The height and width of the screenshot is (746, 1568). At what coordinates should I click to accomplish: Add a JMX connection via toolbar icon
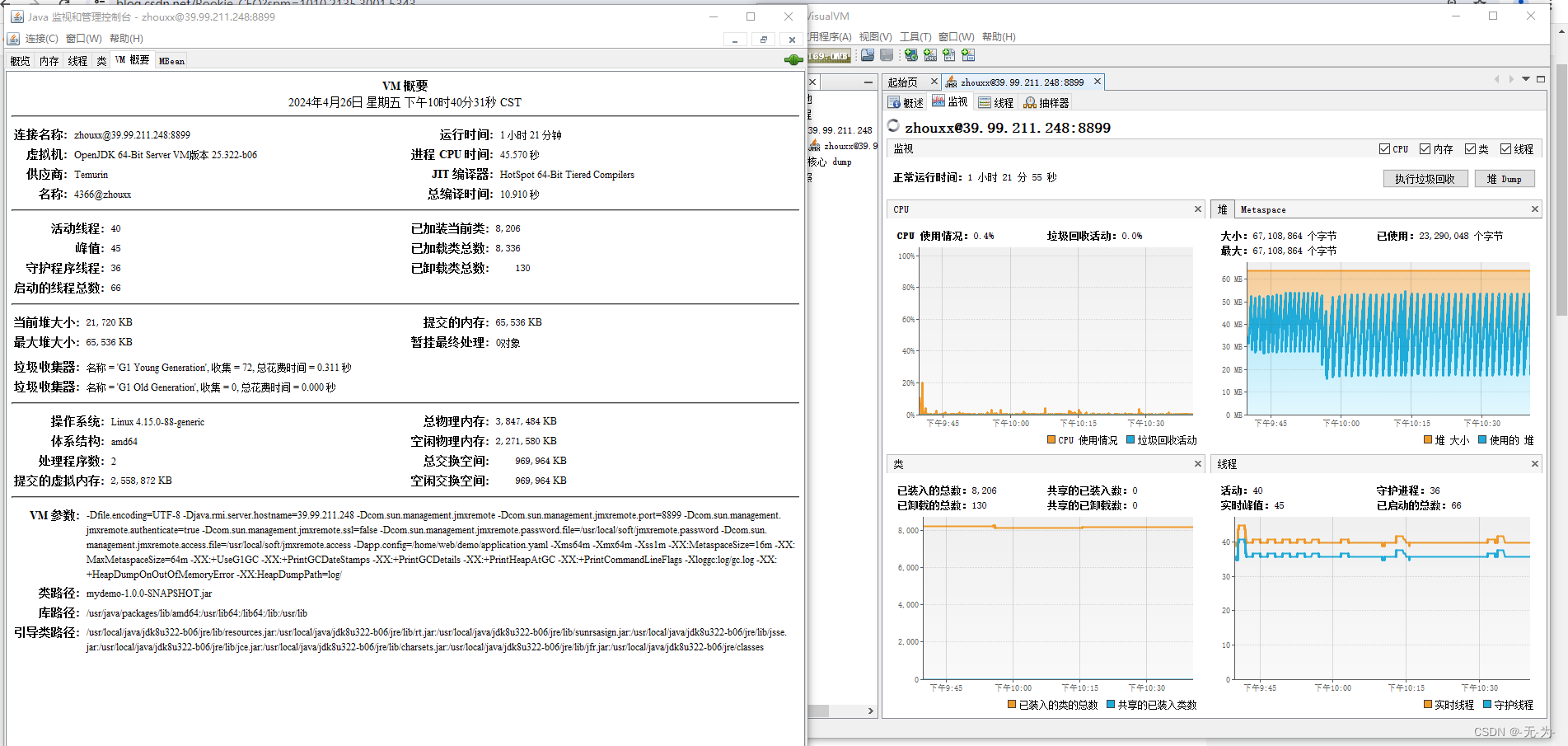pyautogui.click(x=929, y=55)
